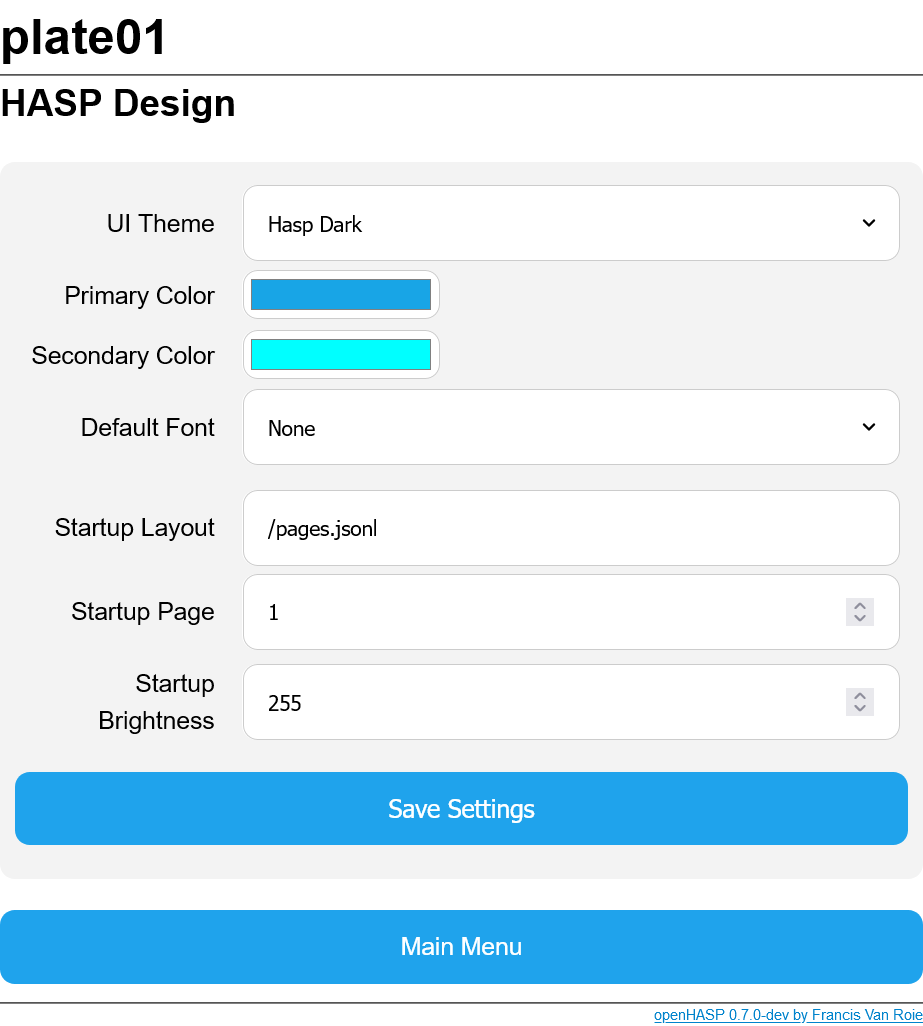This screenshot has height=1026, width=923.
Task: Raise Startup Brightness with the up arrow
Action: [x=859, y=696]
